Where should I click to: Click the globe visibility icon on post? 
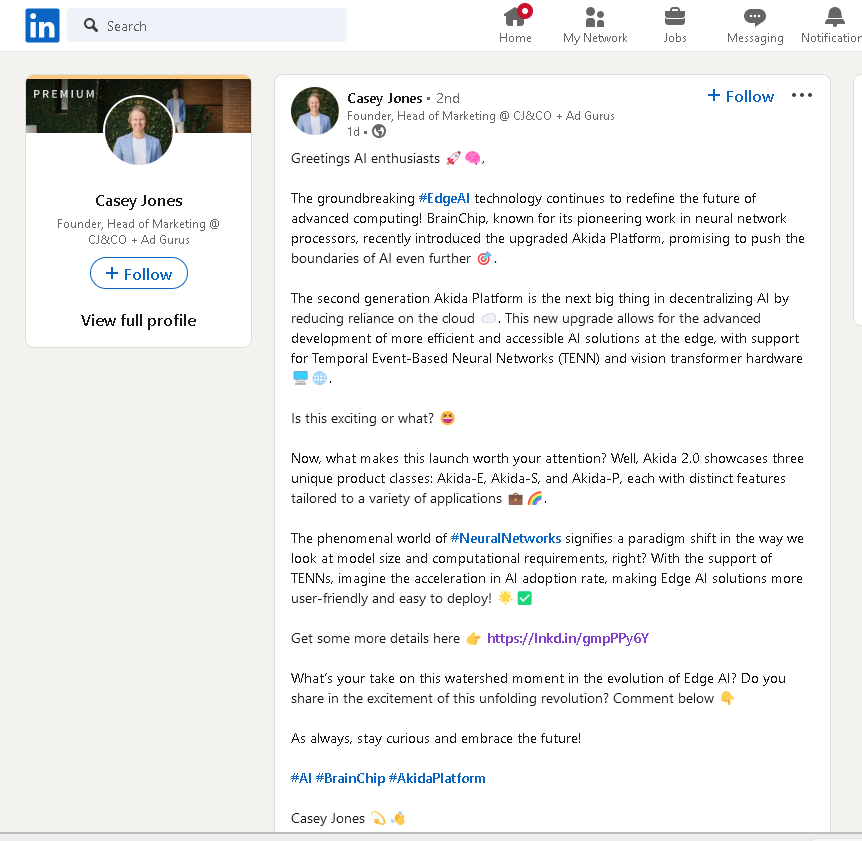(379, 131)
